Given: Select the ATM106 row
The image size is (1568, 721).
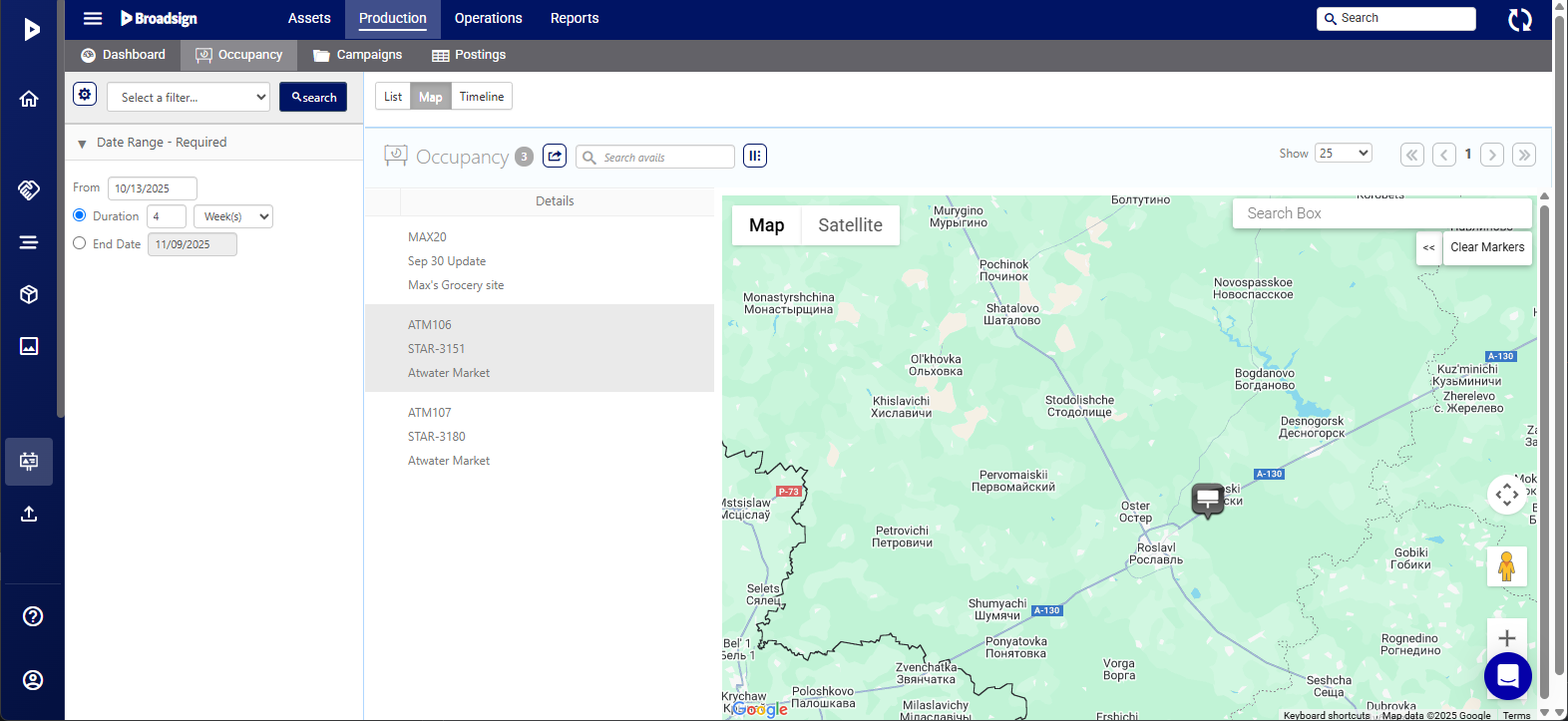Looking at the screenshot, I should (540, 348).
